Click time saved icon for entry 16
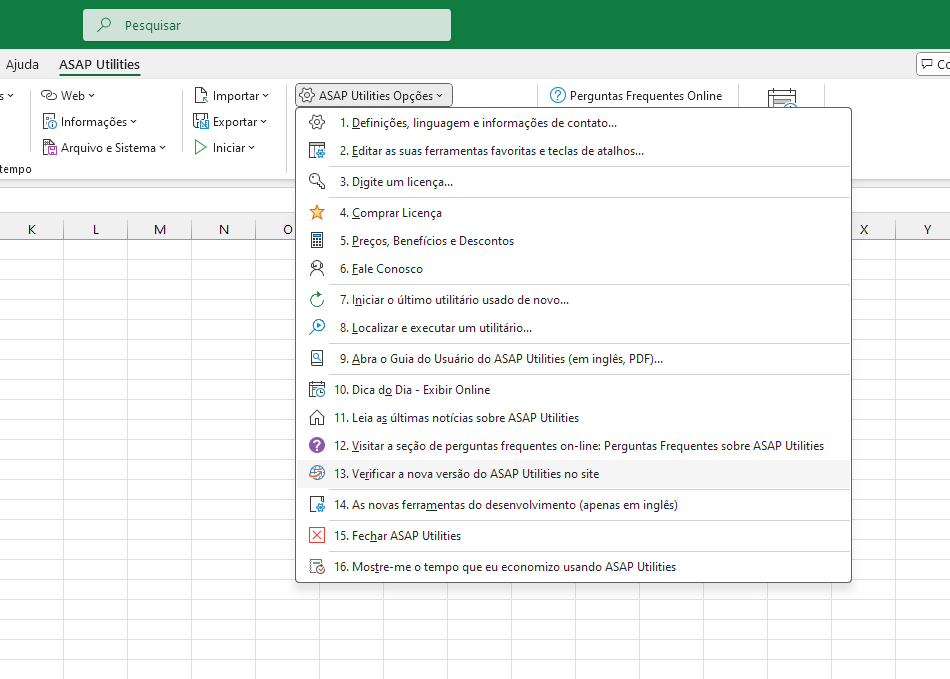The height and width of the screenshot is (679, 950). tap(317, 566)
